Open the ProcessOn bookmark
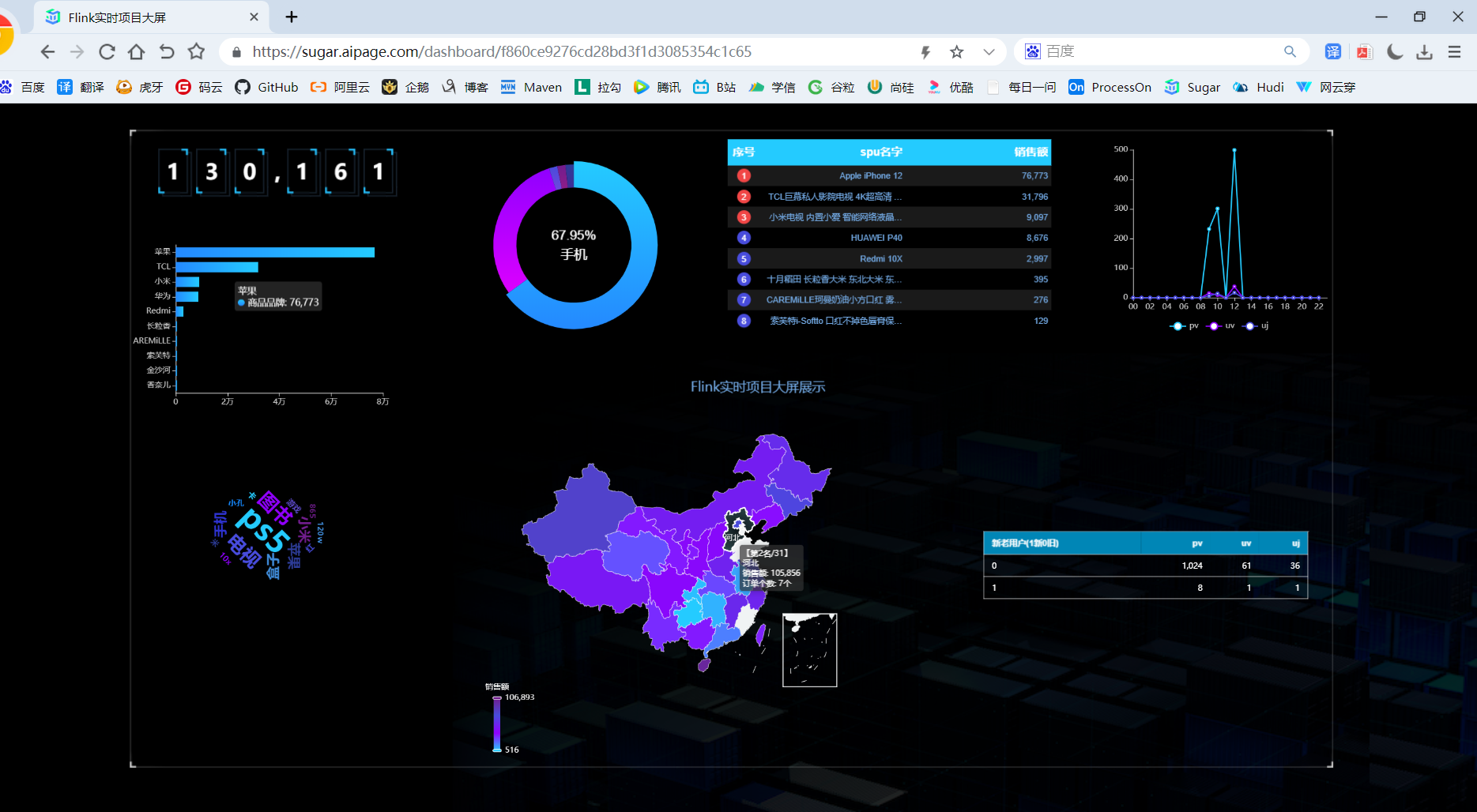This screenshot has width=1477, height=812. (x=1110, y=87)
